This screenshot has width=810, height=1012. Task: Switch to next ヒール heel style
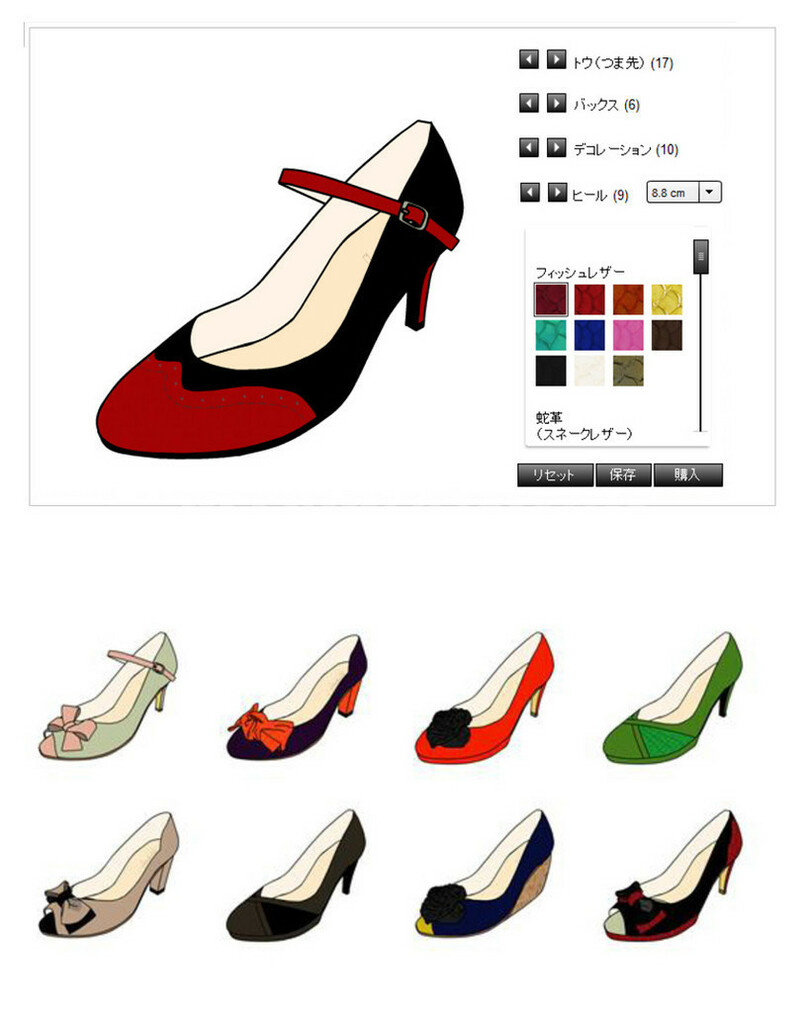click(556, 192)
